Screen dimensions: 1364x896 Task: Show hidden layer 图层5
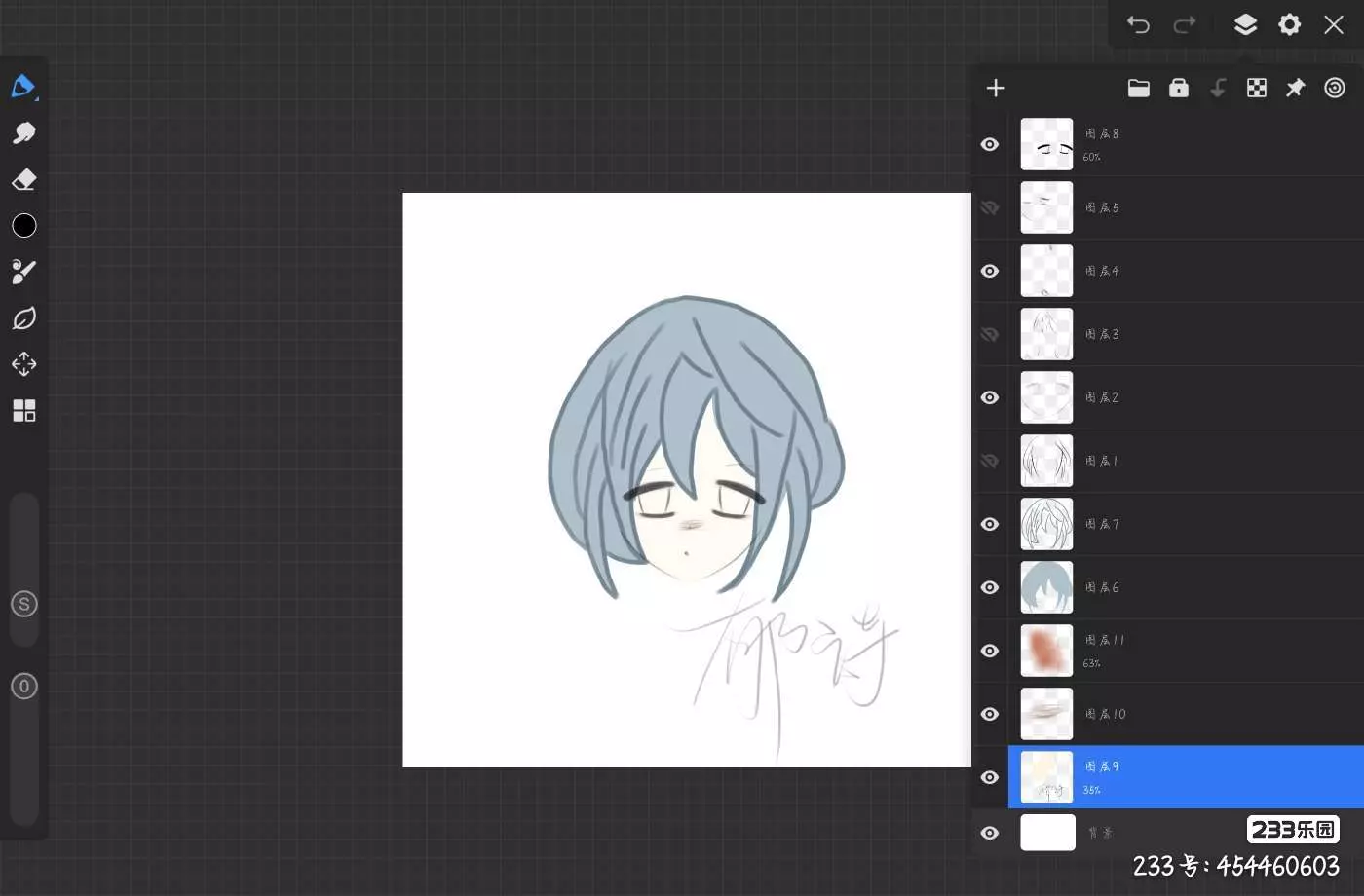click(990, 207)
